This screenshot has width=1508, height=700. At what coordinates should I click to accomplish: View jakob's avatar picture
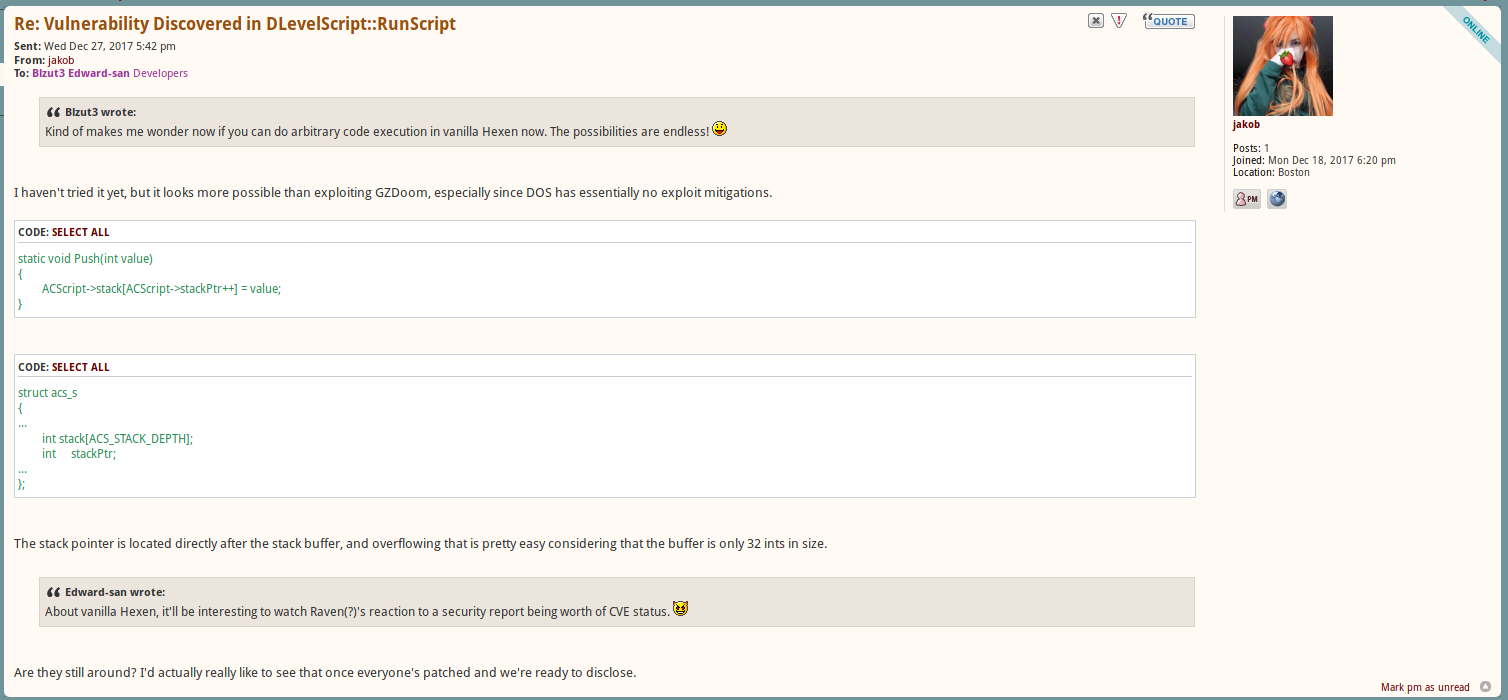click(x=1282, y=65)
